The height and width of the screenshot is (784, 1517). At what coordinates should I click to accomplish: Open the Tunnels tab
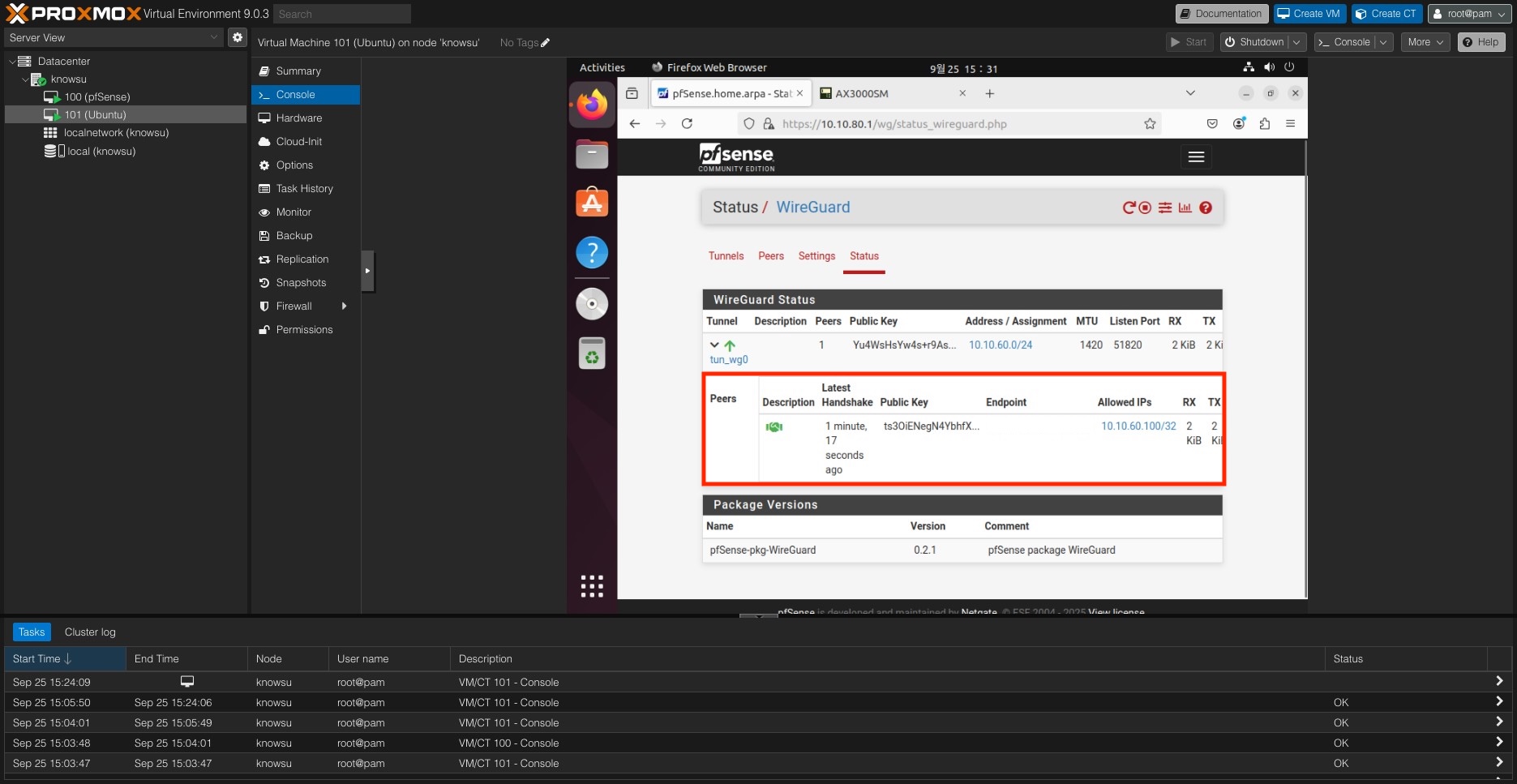coord(726,256)
